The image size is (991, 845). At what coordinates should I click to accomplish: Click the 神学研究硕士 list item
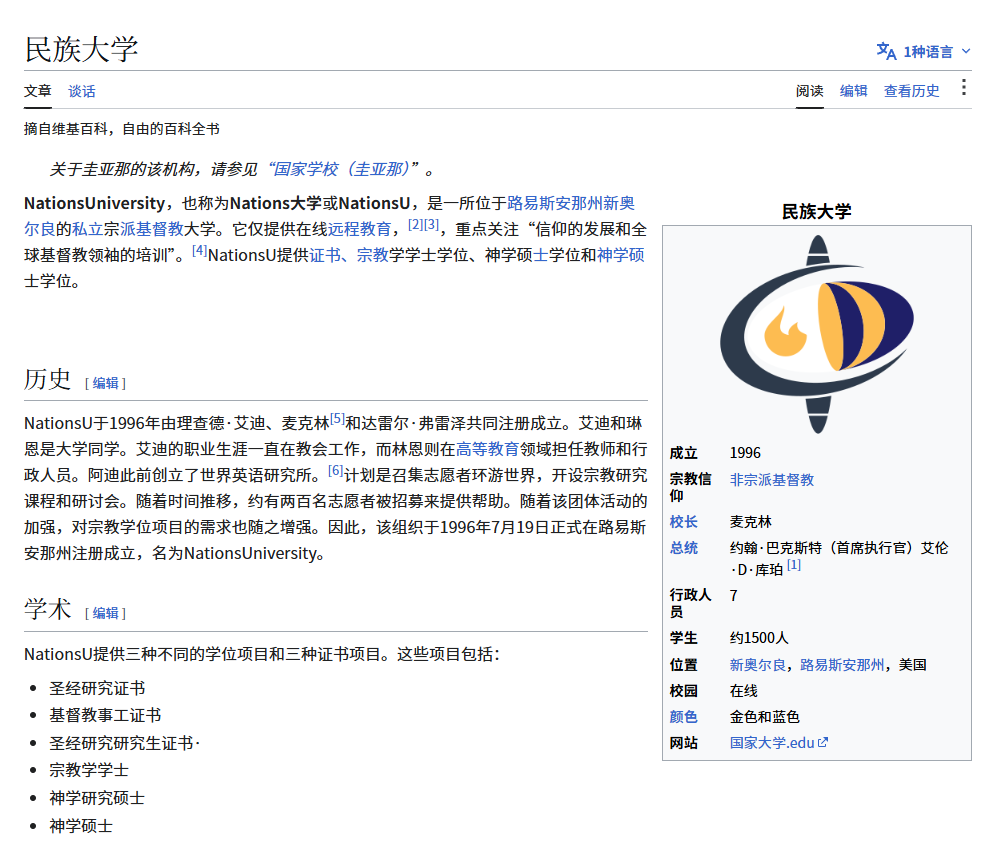click(x=97, y=798)
